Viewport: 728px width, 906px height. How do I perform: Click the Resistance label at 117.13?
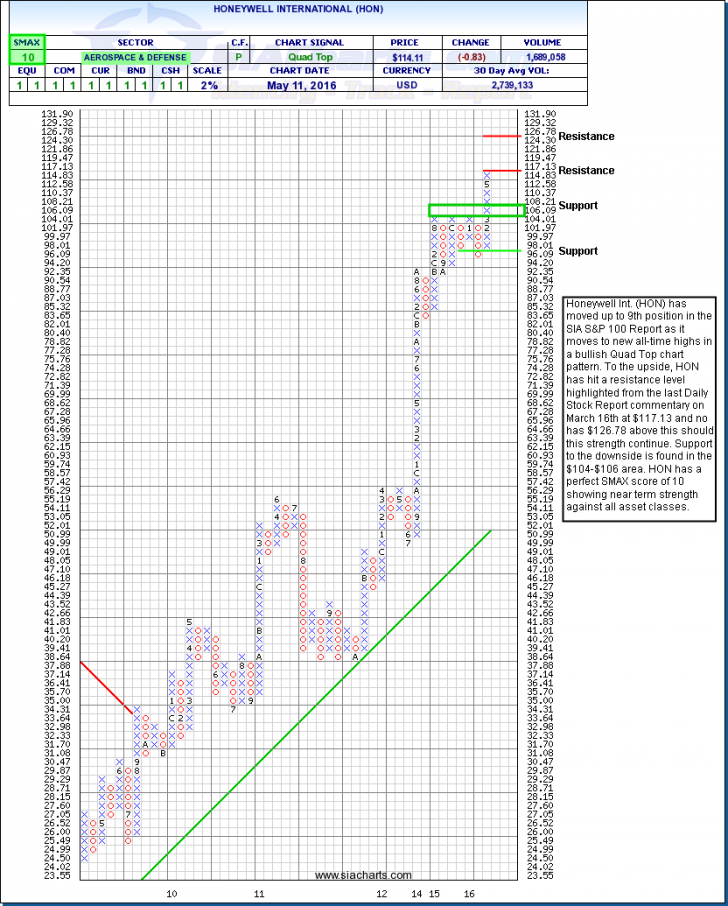pyautogui.click(x=586, y=171)
